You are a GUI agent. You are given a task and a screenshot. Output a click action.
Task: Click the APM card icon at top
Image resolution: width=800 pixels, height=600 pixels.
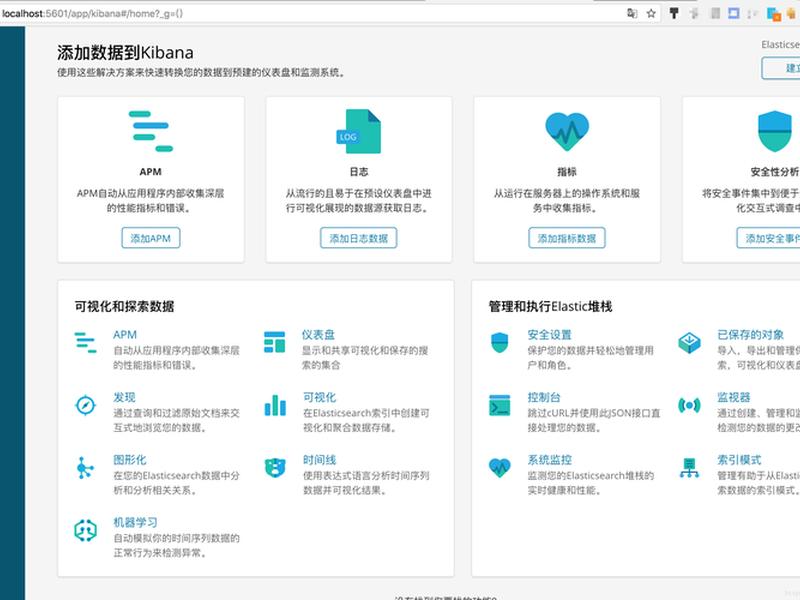(151, 131)
